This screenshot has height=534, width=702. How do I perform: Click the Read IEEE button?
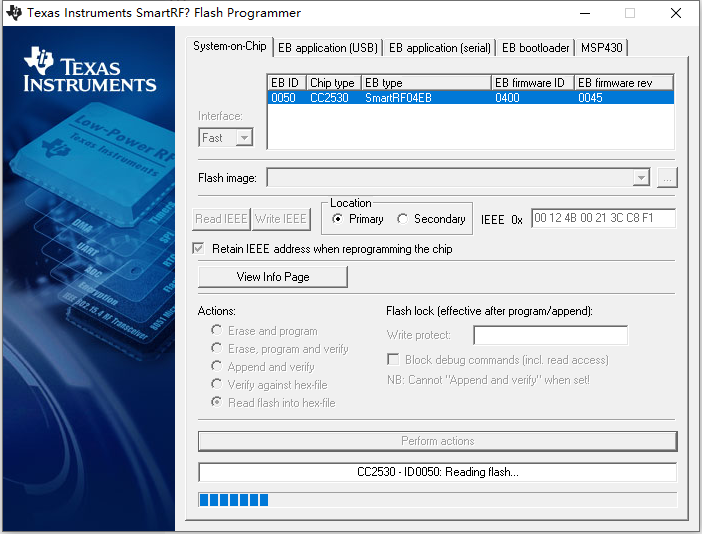(x=221, y=219)
